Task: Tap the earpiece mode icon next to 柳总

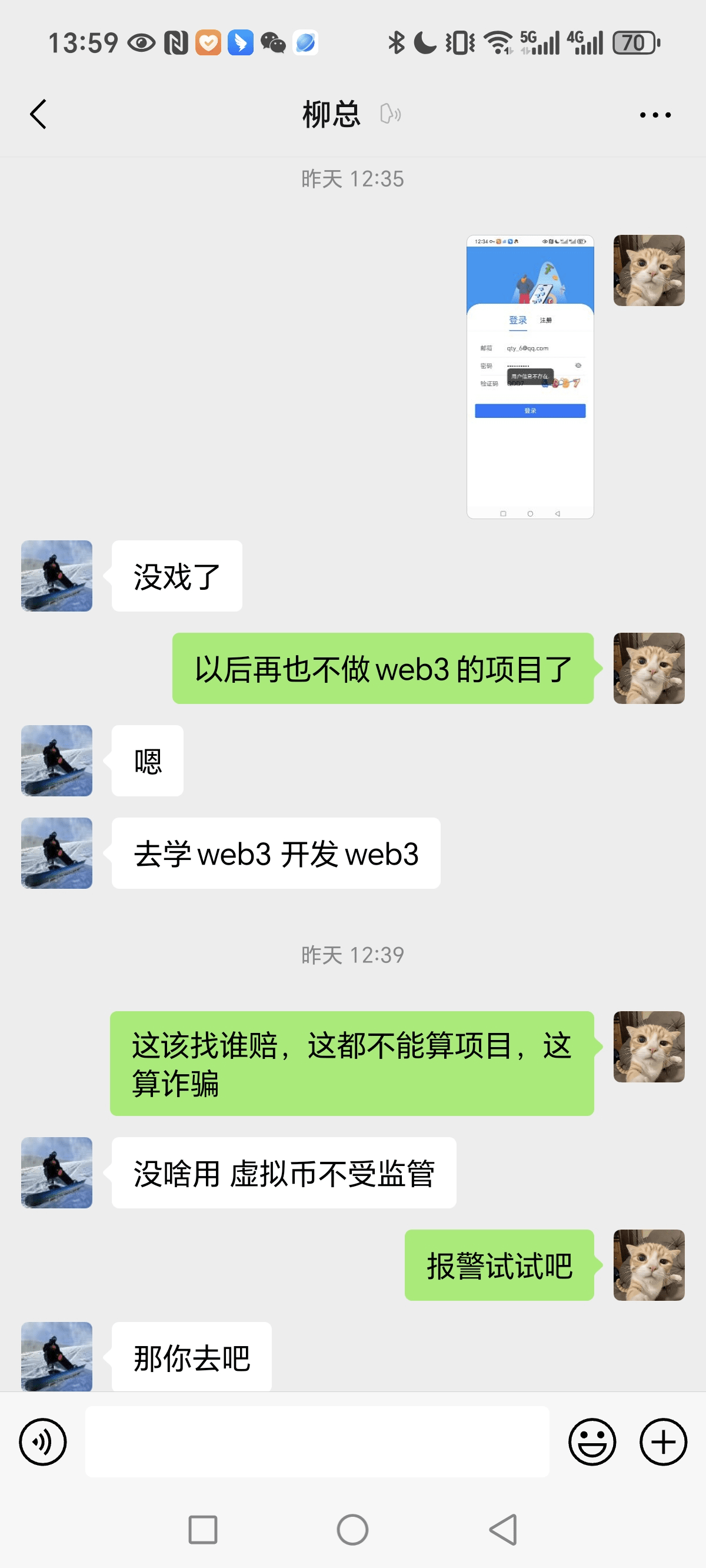Action: coord(390,114)
